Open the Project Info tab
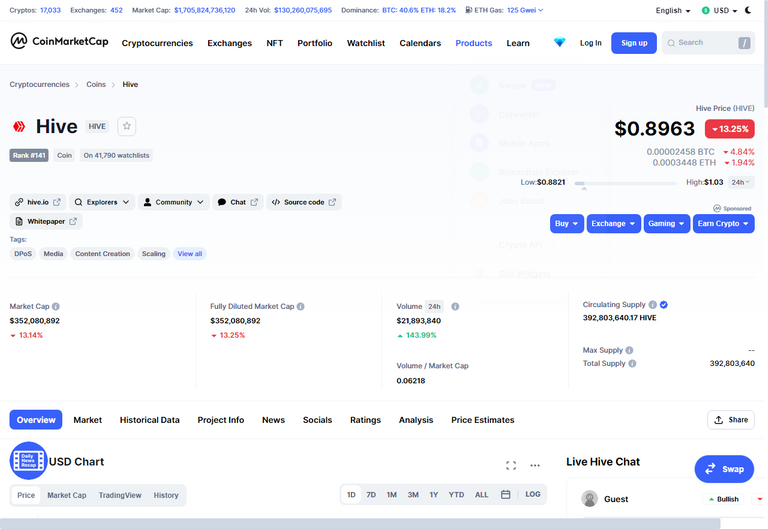768x529 pixels. 220,420
